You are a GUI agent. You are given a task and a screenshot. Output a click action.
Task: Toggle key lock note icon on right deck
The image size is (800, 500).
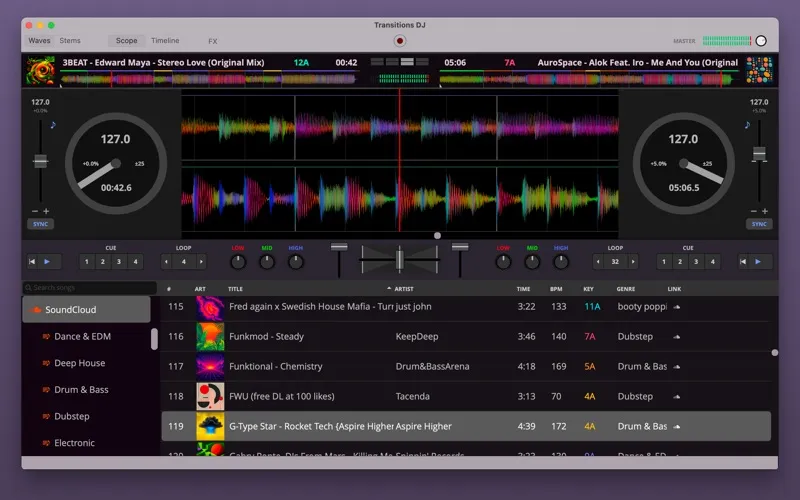tap(747, 124)
